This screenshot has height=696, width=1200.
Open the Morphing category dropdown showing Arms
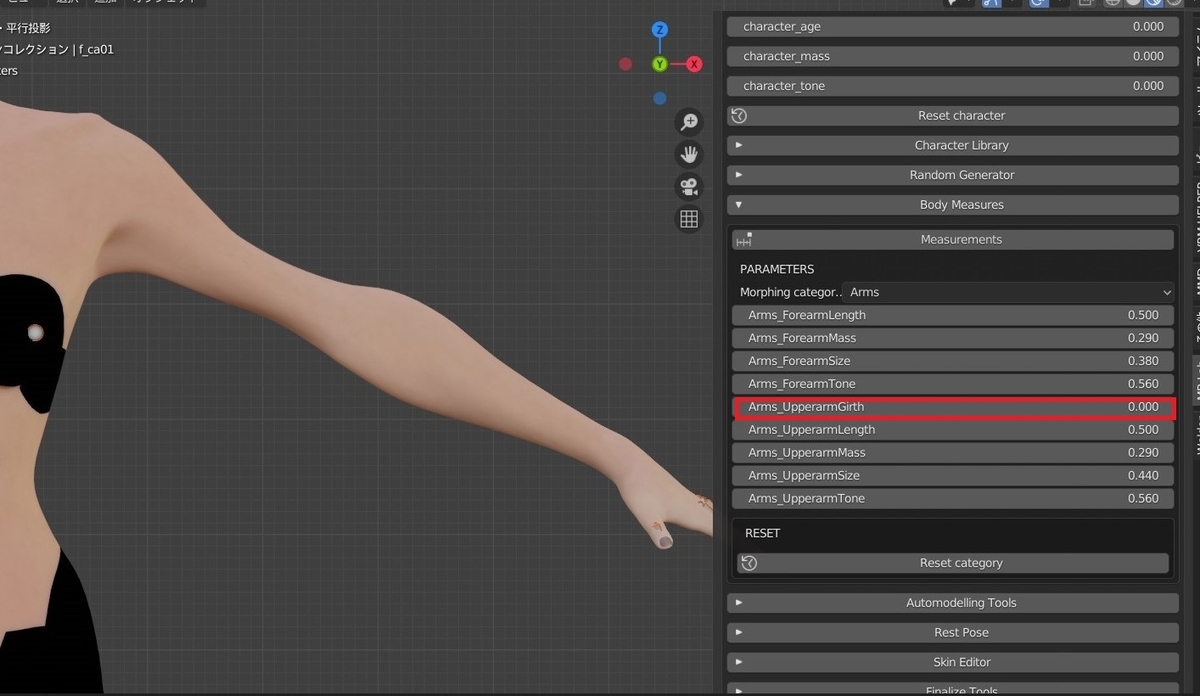click(x=1008, y=292)
